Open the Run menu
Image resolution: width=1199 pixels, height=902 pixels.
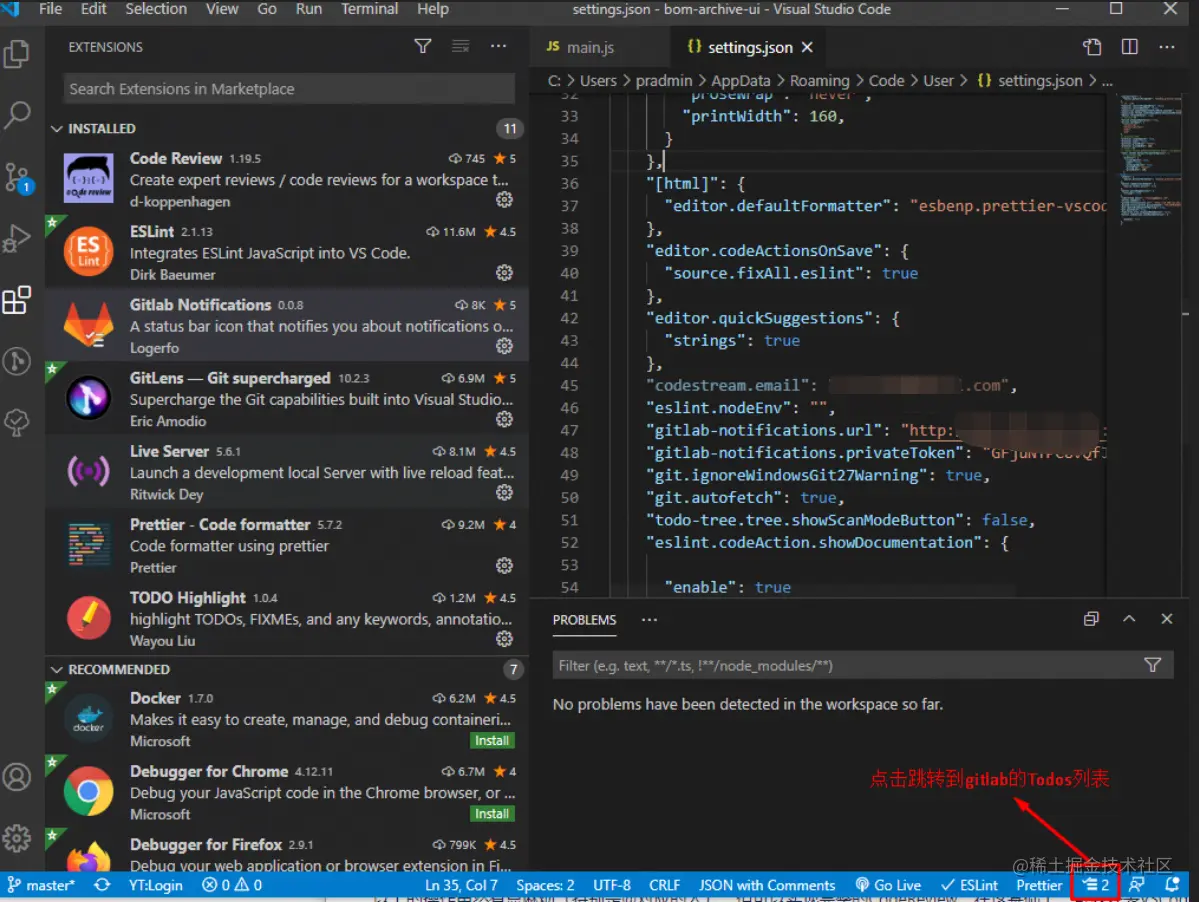coord(309,9)
